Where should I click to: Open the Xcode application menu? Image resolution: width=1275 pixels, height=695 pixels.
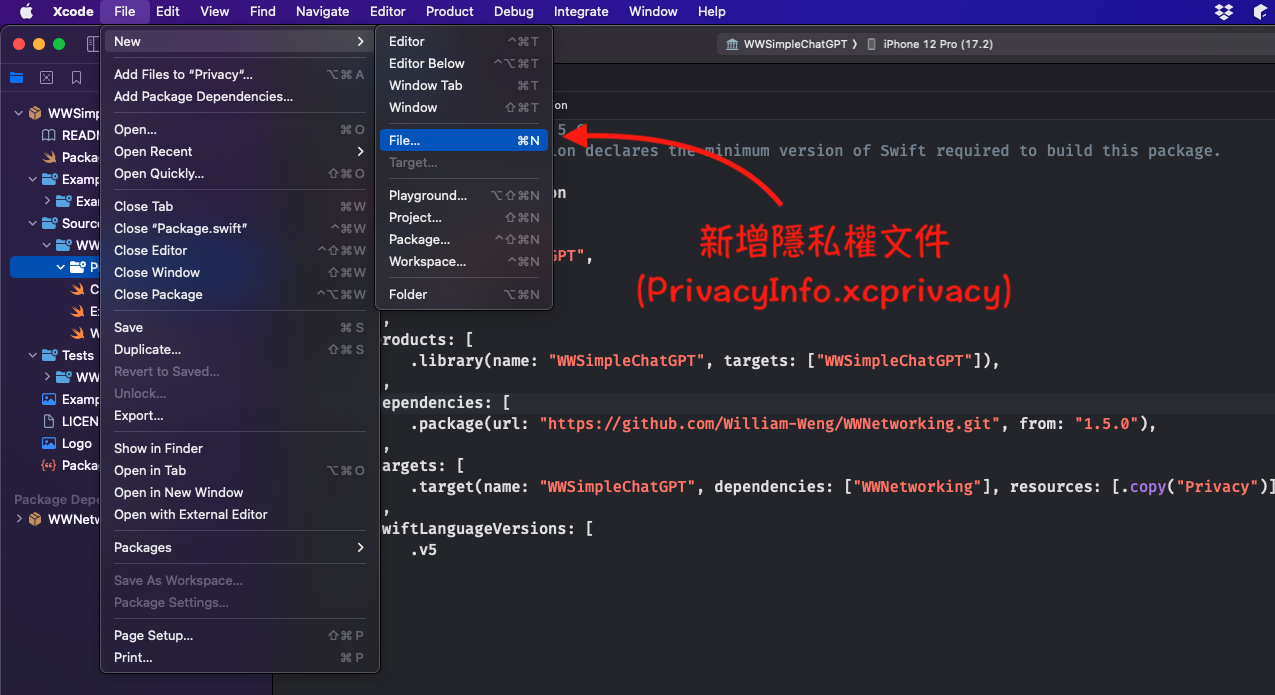(x=73, y=11)
